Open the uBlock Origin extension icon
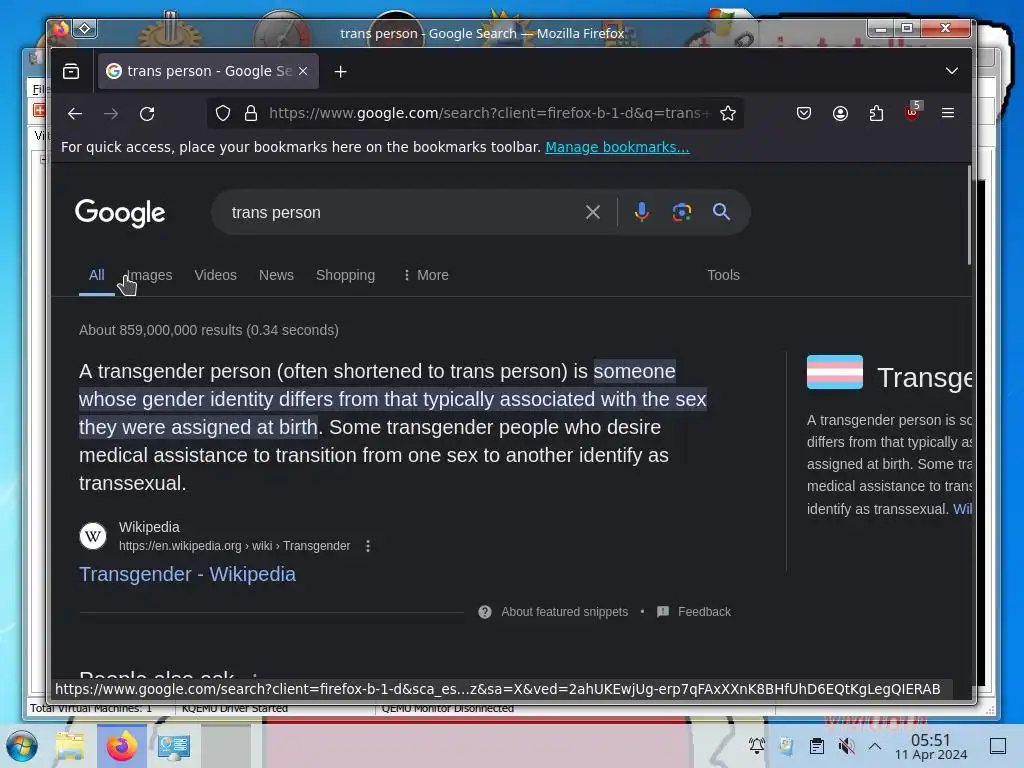The image size is (1024, 768). tap(912, 112)
